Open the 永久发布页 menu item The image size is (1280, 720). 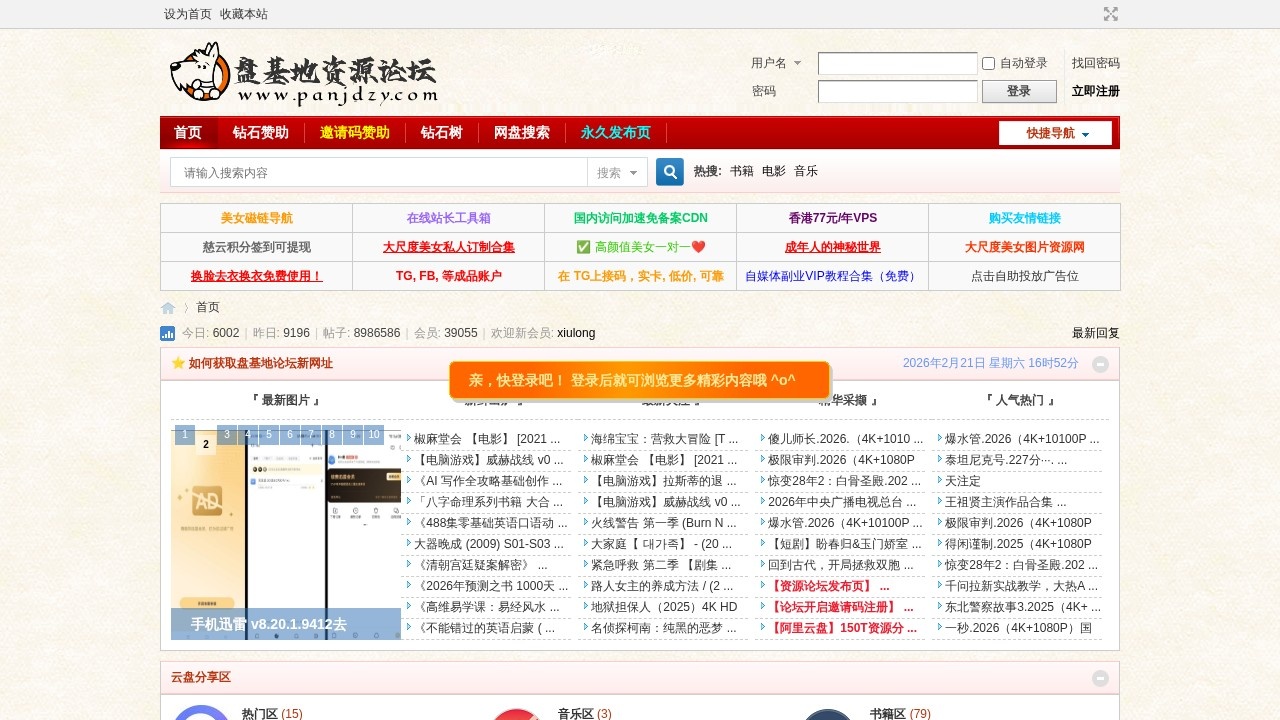click(x=614, y=132)
